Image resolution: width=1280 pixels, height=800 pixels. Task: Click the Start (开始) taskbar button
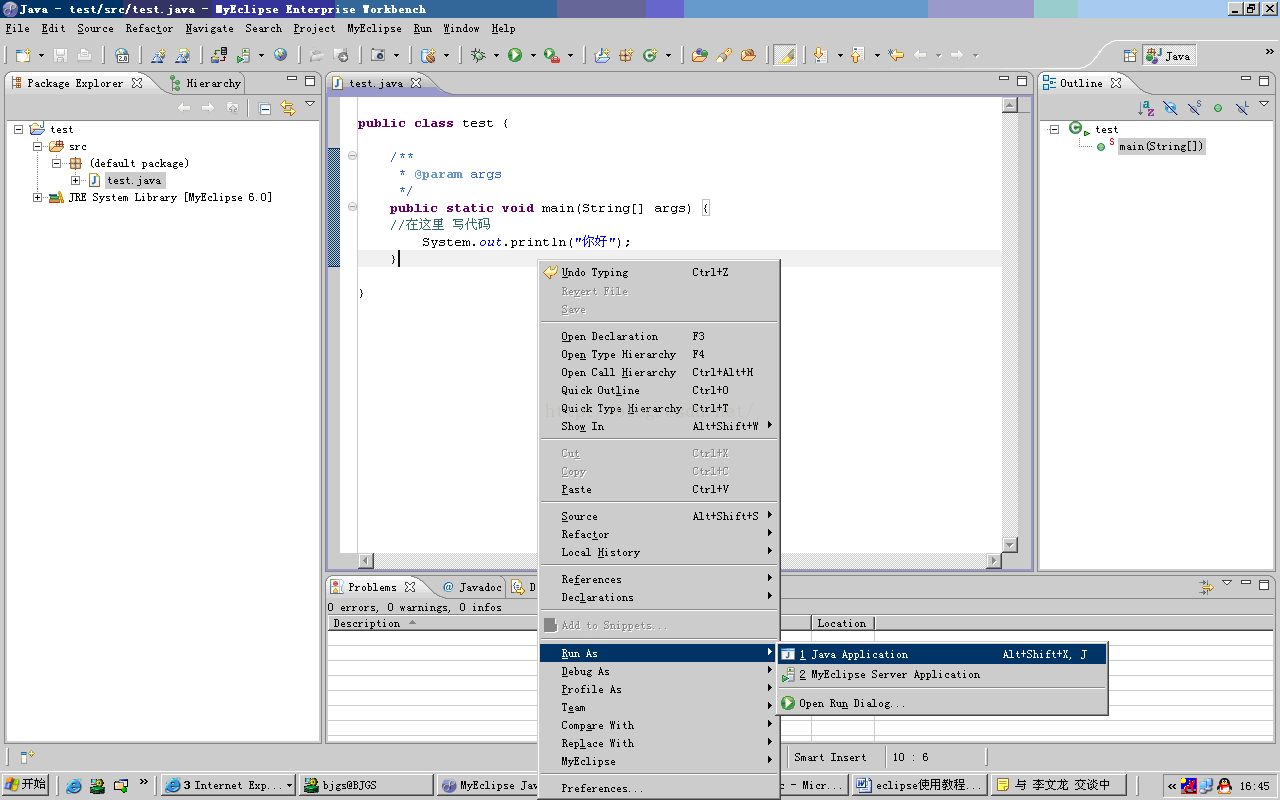point(26,785)
